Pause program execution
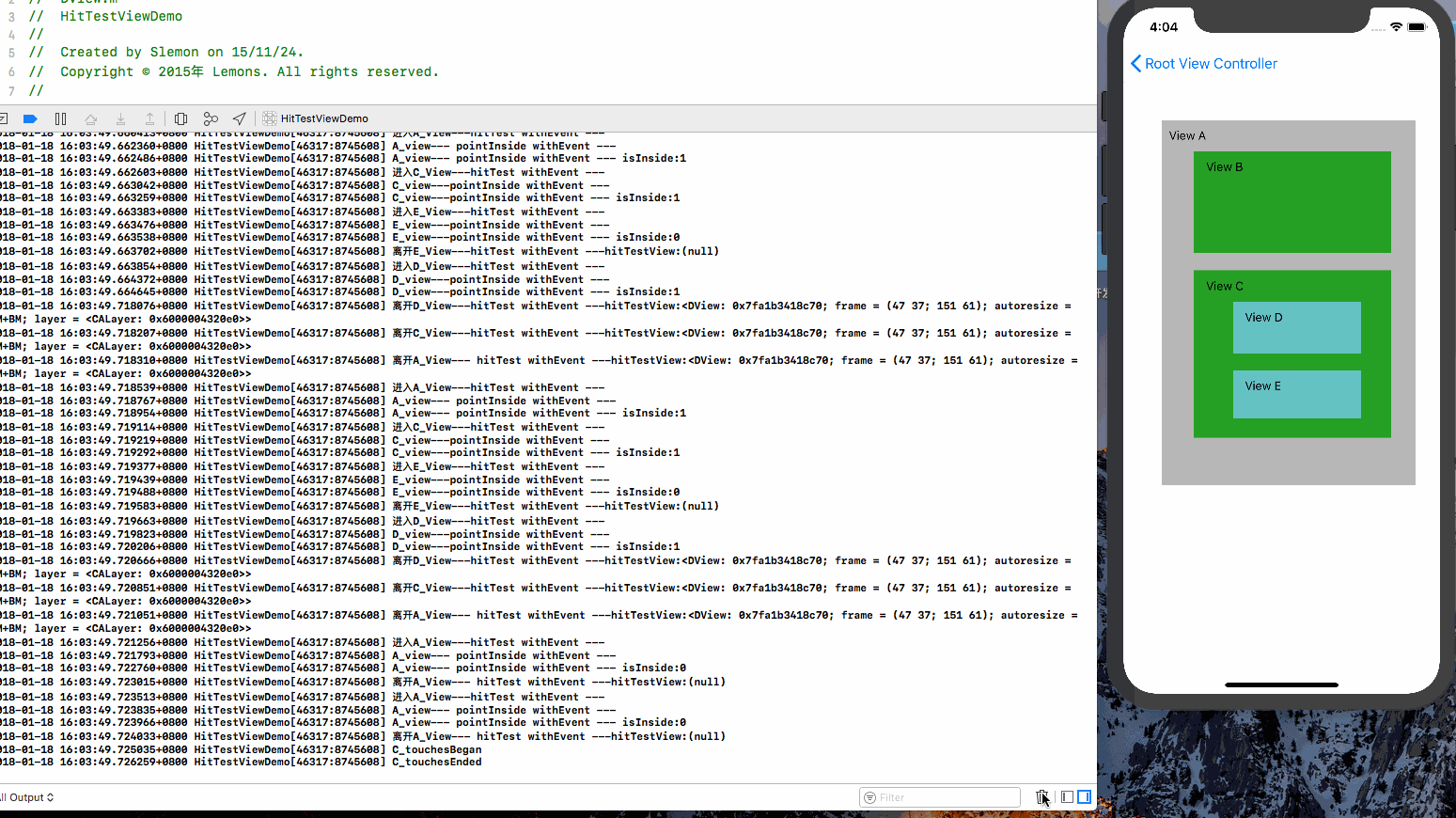The image size is (1456, 818). tap(60, 118)
